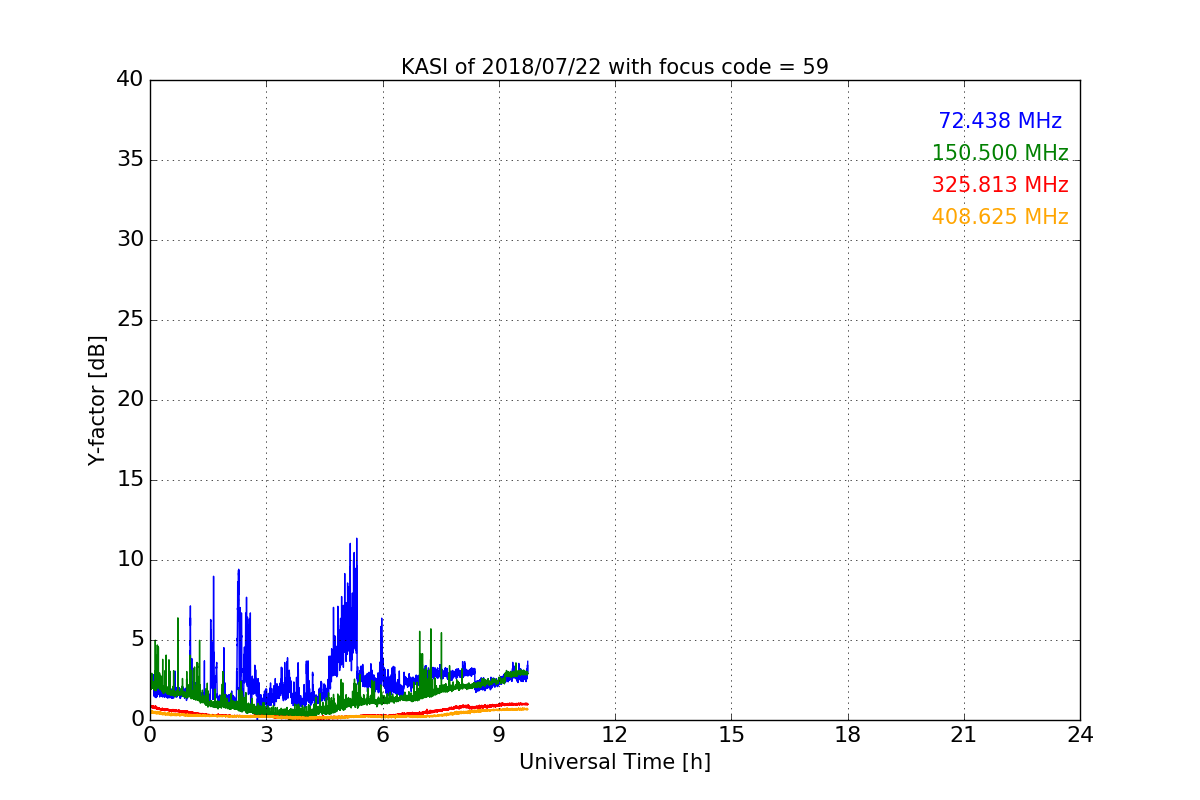Select the y-axis tick label 40

pyautogui.click(x=130, y=79)
